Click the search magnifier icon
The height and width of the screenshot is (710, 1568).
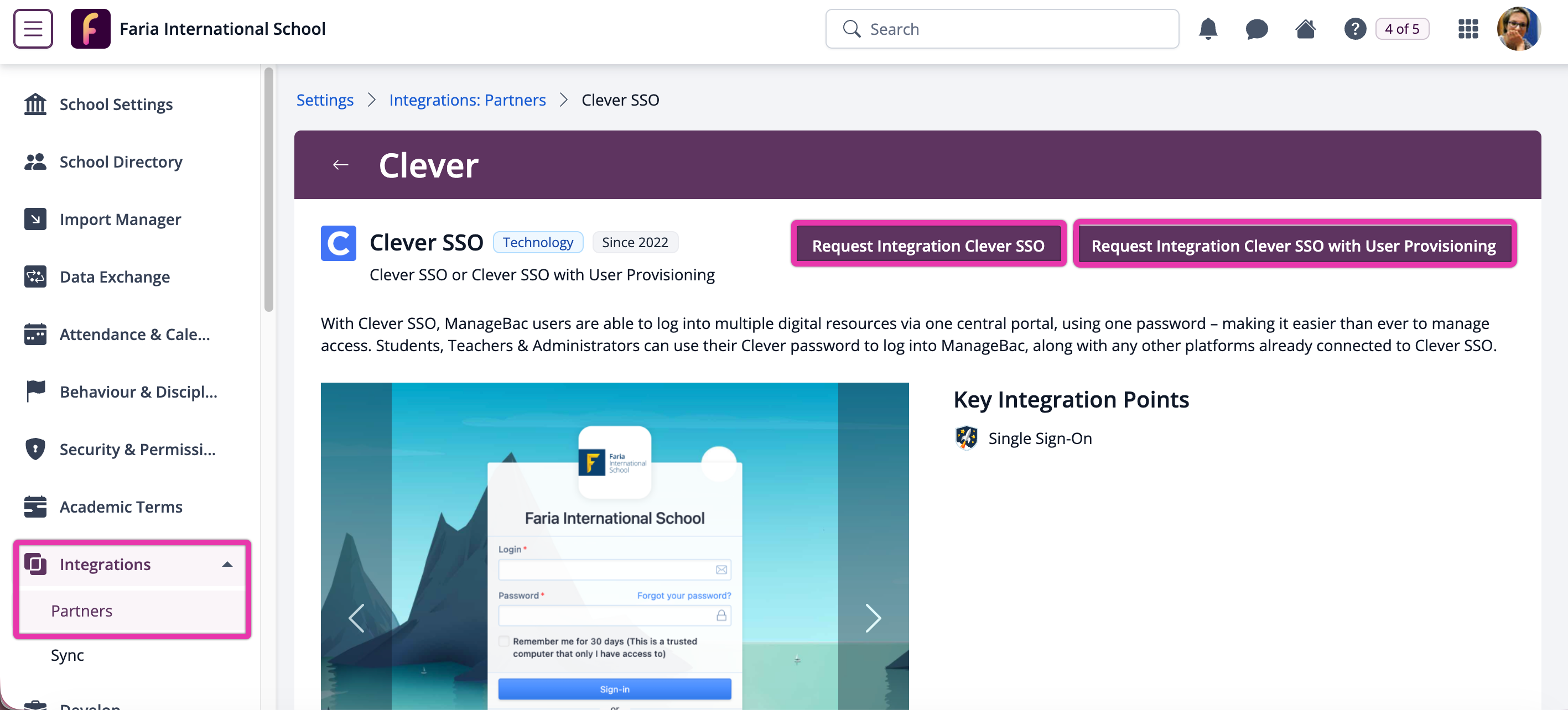[851, 29]
